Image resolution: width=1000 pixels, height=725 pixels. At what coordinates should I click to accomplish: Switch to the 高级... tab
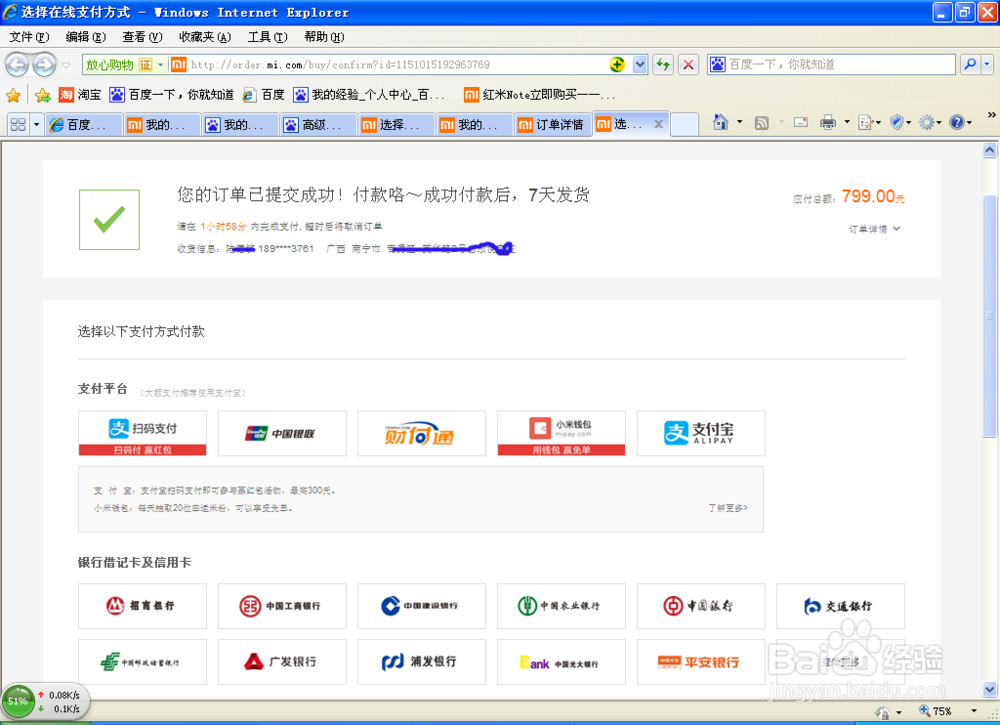point(318,124)
